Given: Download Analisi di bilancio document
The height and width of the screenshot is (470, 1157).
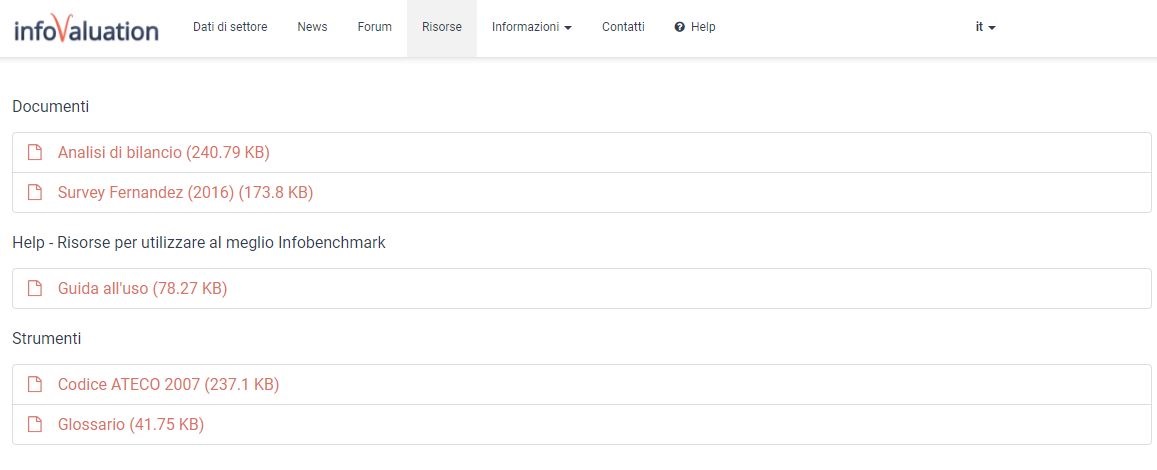Looking at the screenshot, I should tap(164, 153).
